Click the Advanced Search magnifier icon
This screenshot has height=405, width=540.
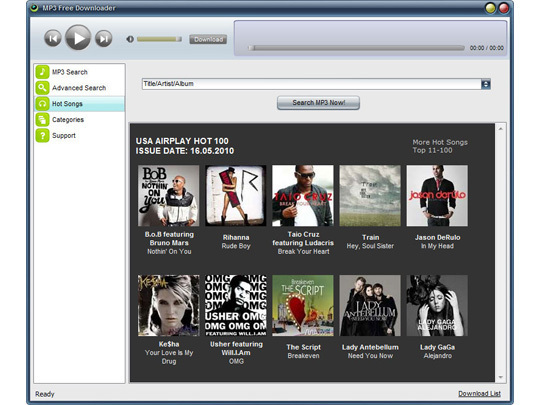(x=42, y=88)
